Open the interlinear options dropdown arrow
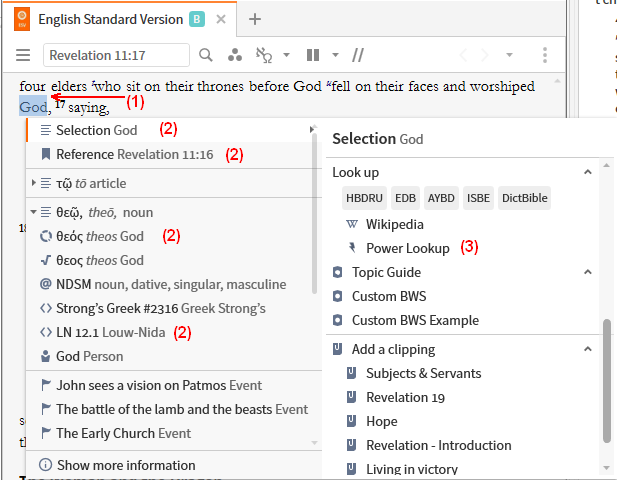 [286, 55]
